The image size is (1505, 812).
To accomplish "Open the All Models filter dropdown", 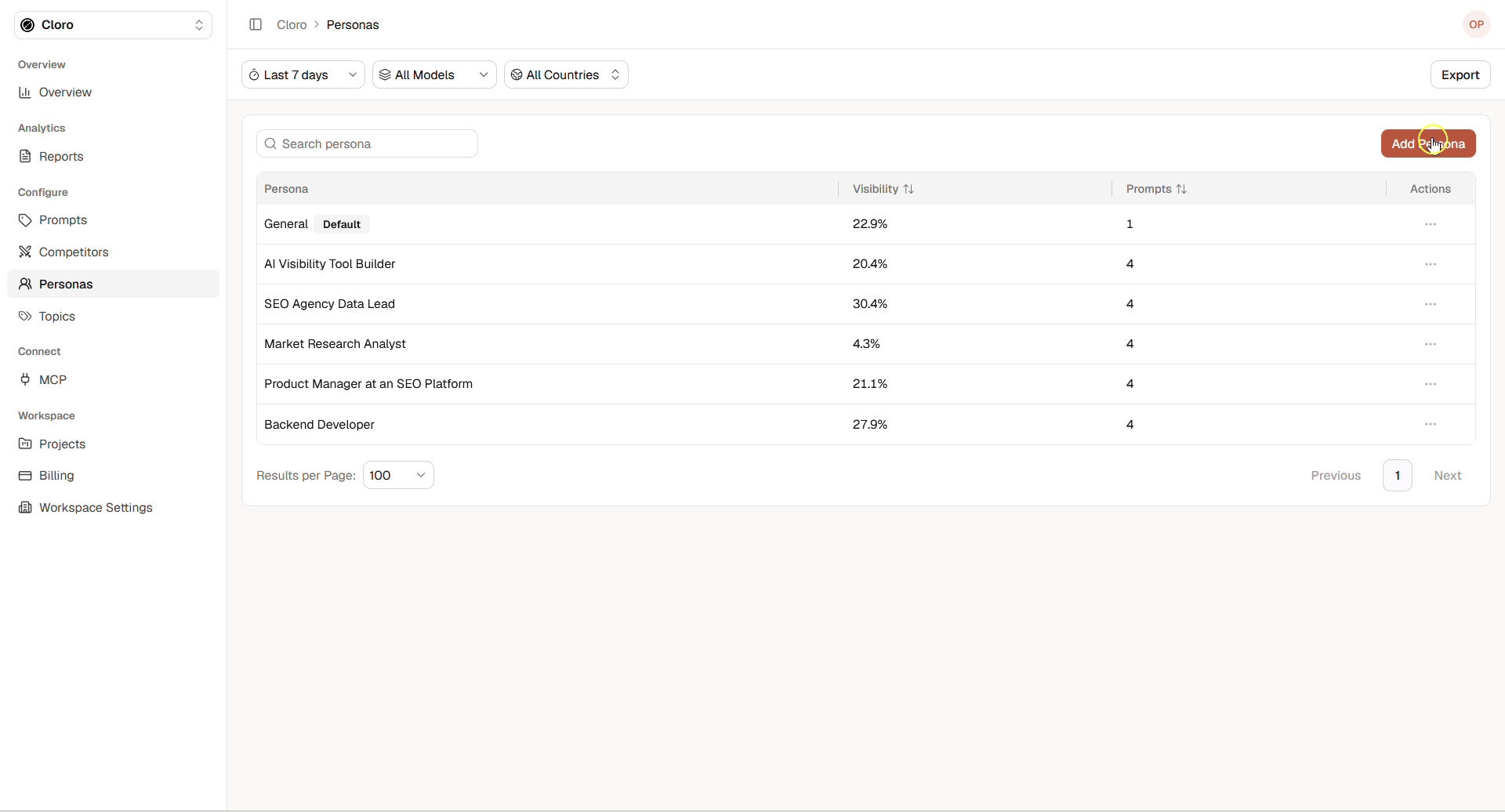I will click(x=434, y=74).
